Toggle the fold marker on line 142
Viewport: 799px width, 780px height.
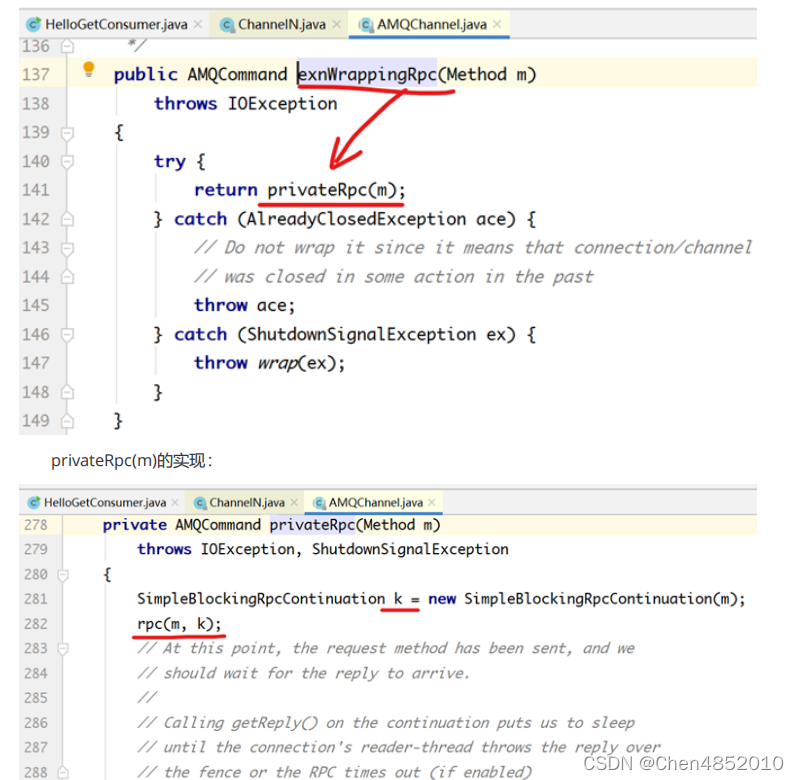pyautogui.click(x=67, y=219)
